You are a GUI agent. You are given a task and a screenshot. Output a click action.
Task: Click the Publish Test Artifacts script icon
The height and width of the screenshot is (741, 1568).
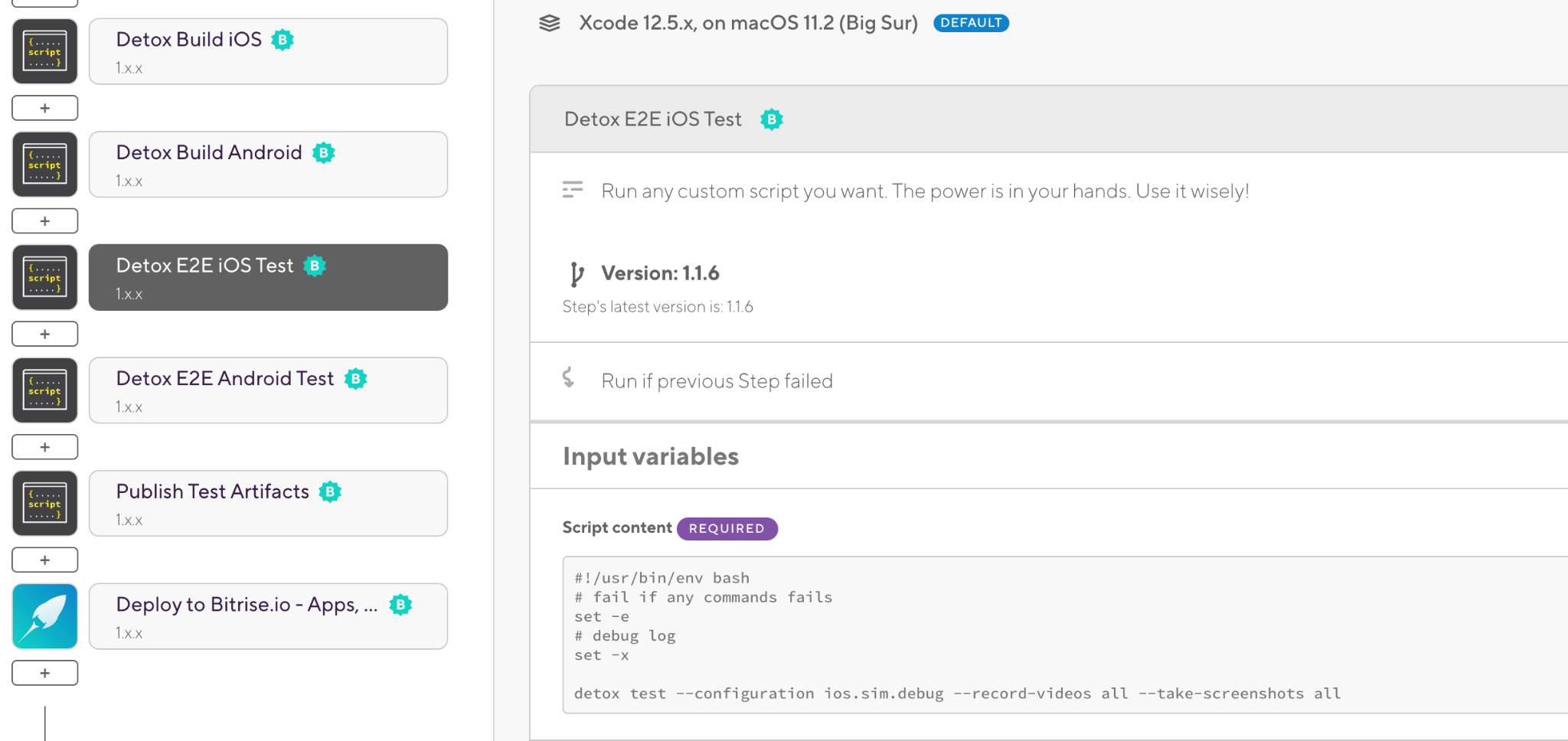pos(44,503)
